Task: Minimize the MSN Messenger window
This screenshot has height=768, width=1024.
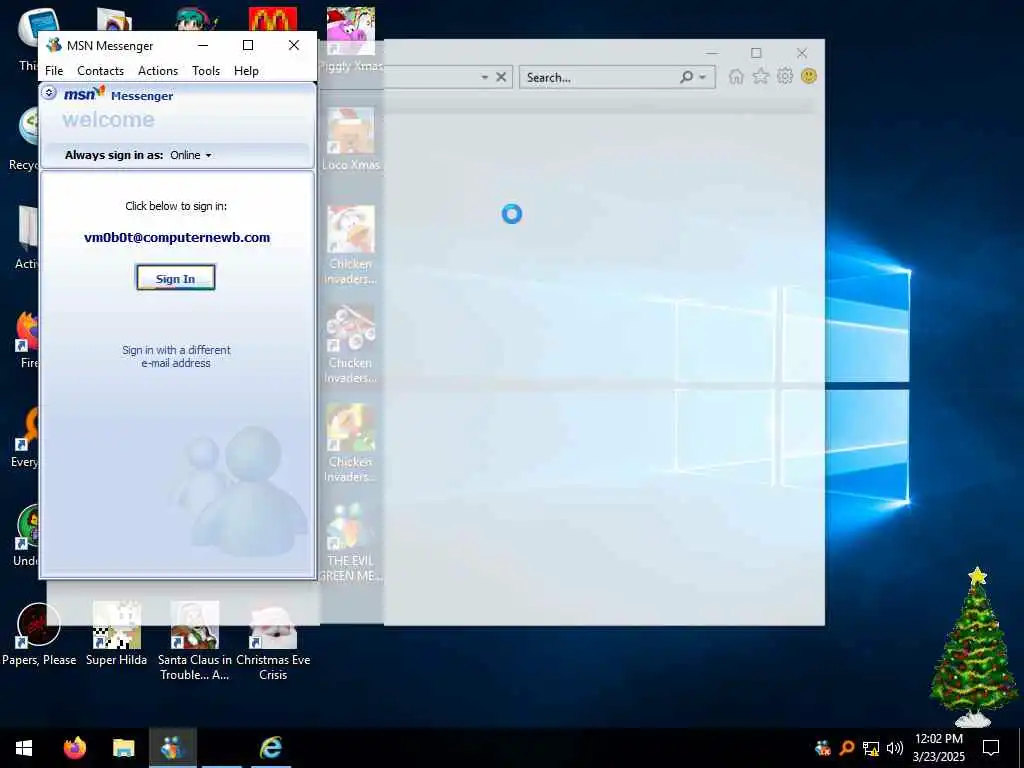Action: pyautogui.click(x=203, y=45)
